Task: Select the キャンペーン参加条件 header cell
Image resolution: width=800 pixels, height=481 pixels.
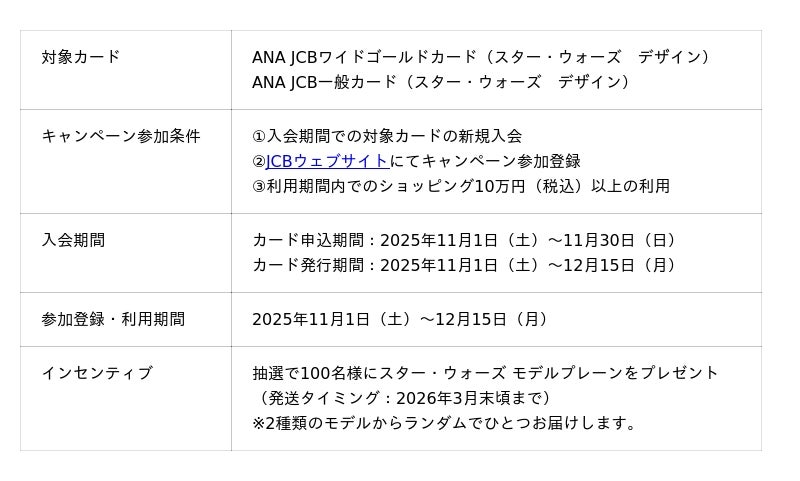Action: 121,136
